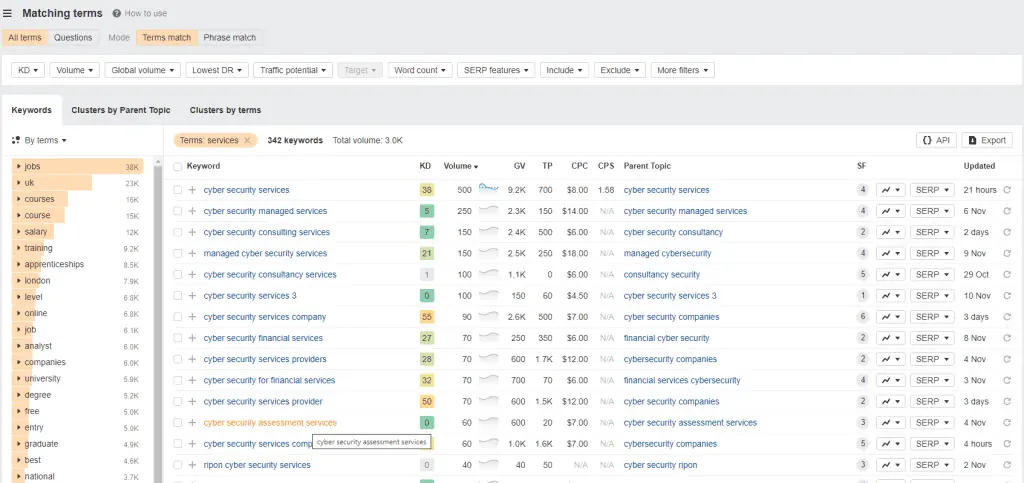Viewport: 1024px width, 483px height.
Task: Add 'cyber security financial services' with plus icon
Action: point(192,338)
